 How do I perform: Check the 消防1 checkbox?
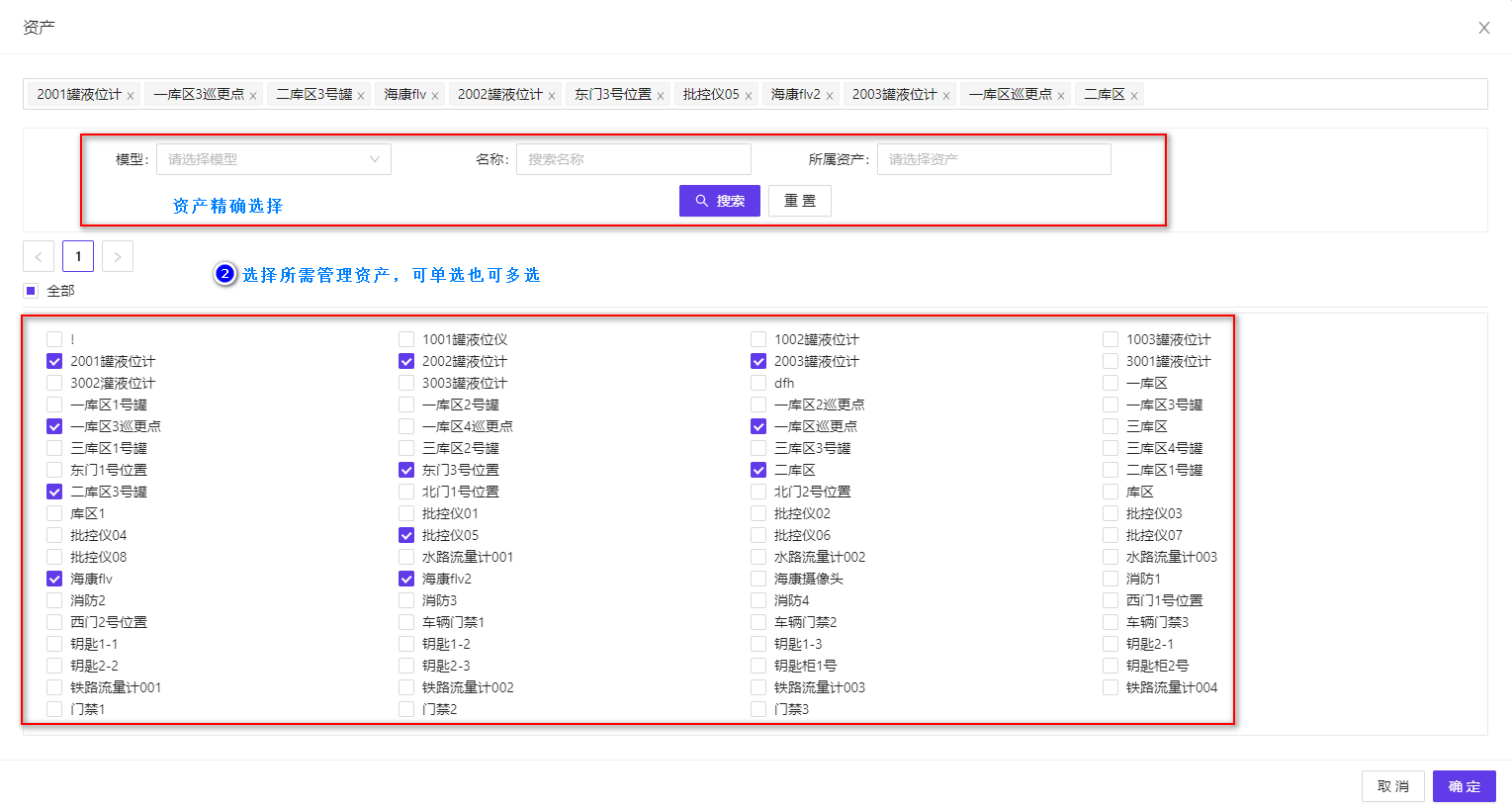click(1111, 579)
